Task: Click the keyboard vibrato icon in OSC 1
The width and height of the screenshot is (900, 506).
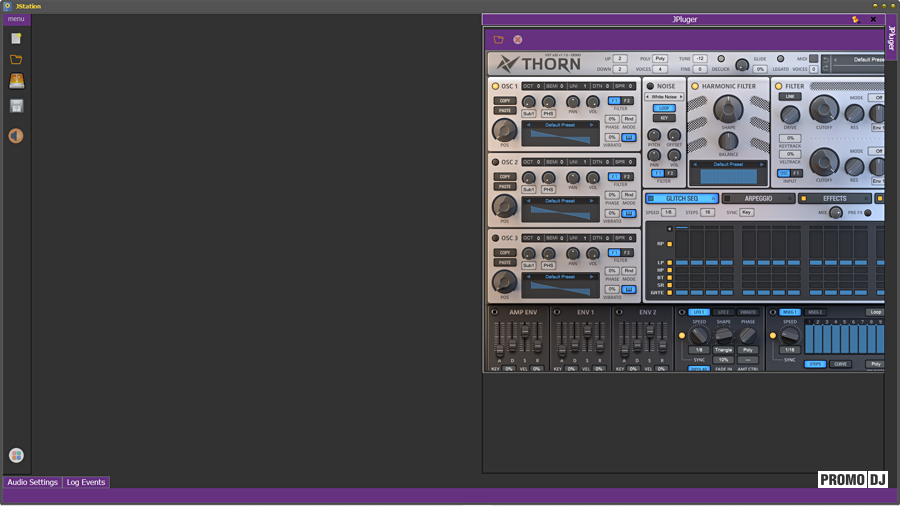Action: 629,137
